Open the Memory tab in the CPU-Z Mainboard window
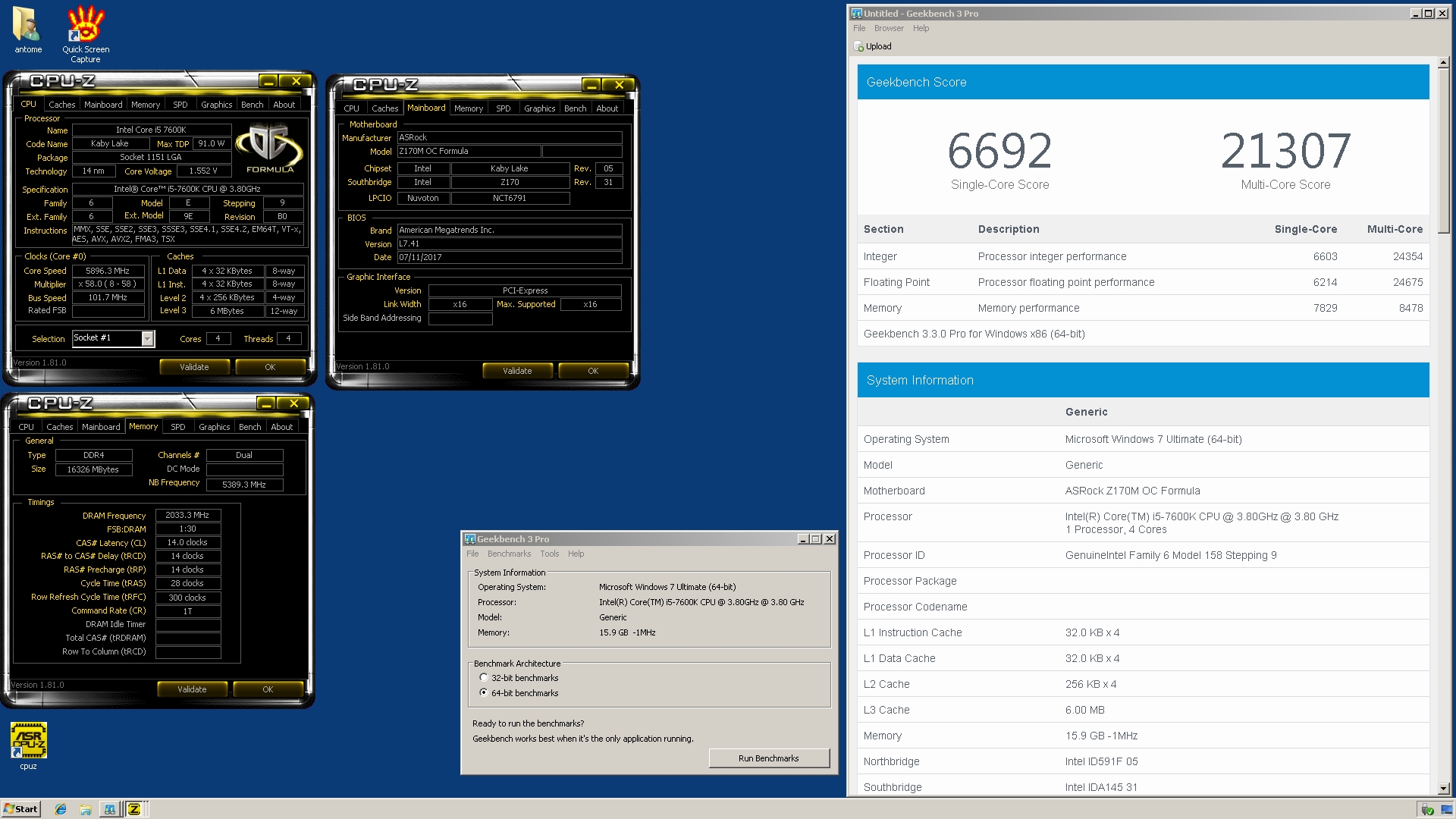This screenshot has width=1456, height=819. tap(469, 108)
